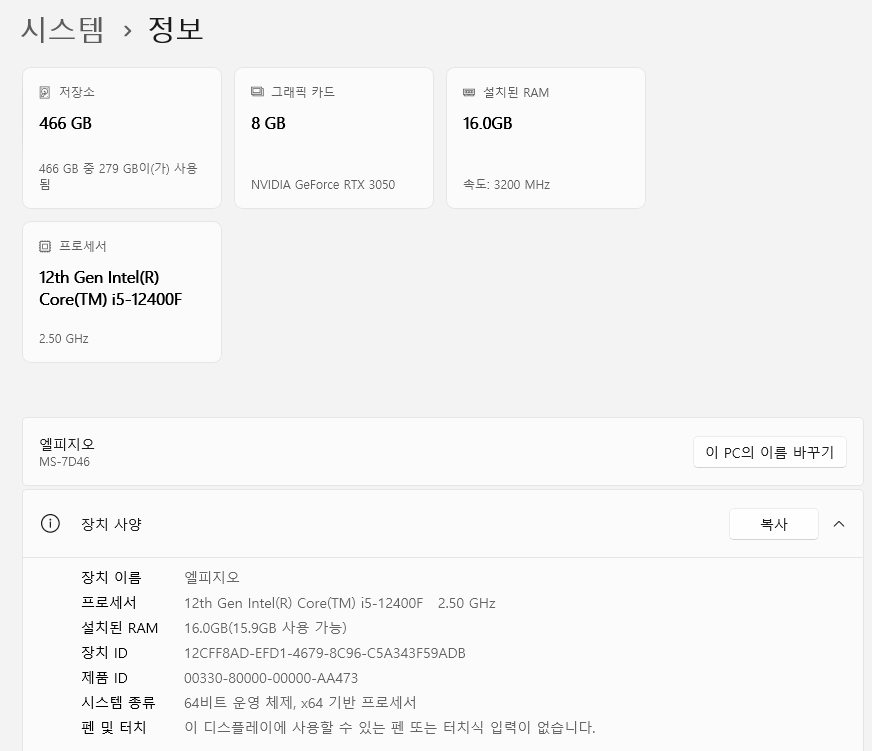This screenshot has width=872, height=751.
Task: Click the storage disk icon
Action: [44, 92]
